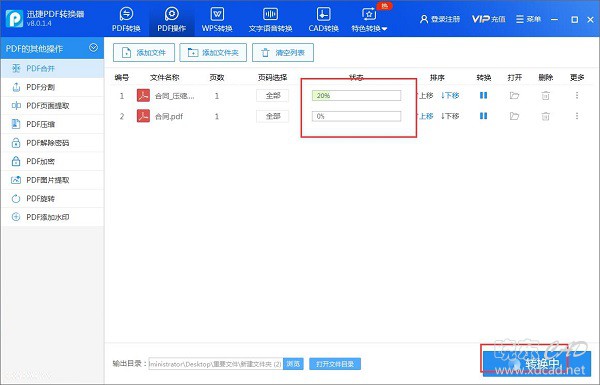Pause conversion of row 1
Image resolution: width=600 pixels, height=385 pixels.
coord(483,95)
